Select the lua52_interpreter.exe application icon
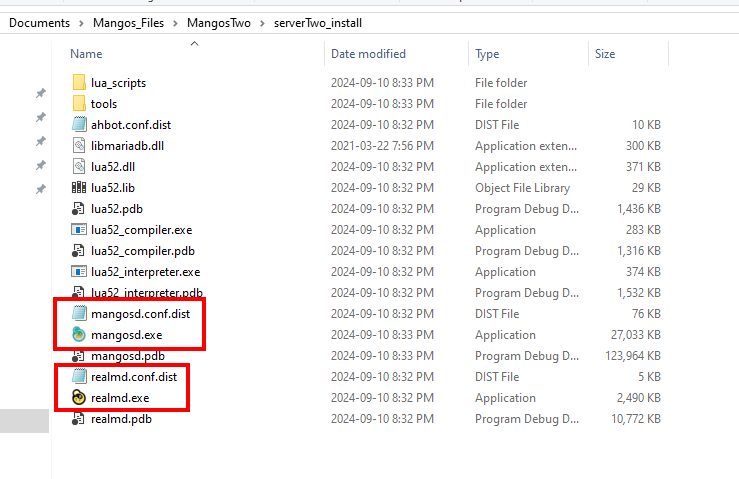739x479 pixels. pos(79,272)
